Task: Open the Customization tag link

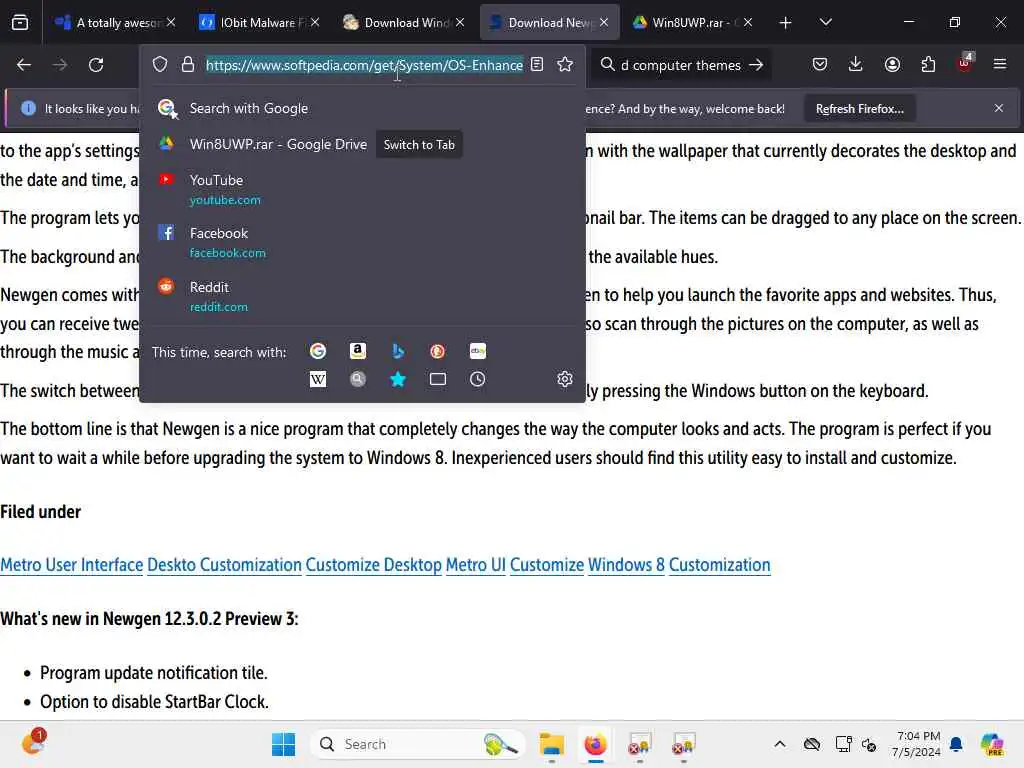Action: (720, 565)
